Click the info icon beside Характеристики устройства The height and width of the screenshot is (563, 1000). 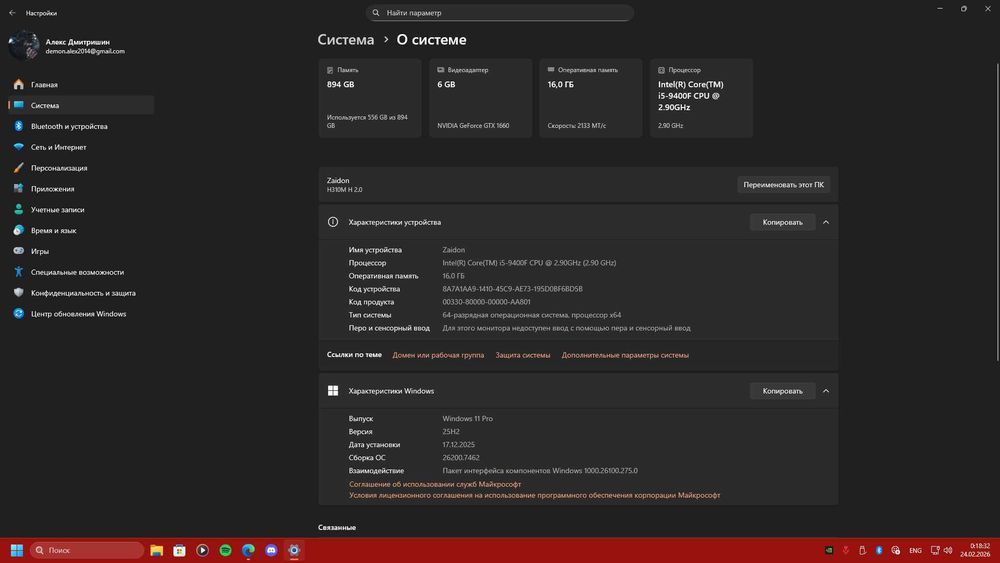[333, 222]
